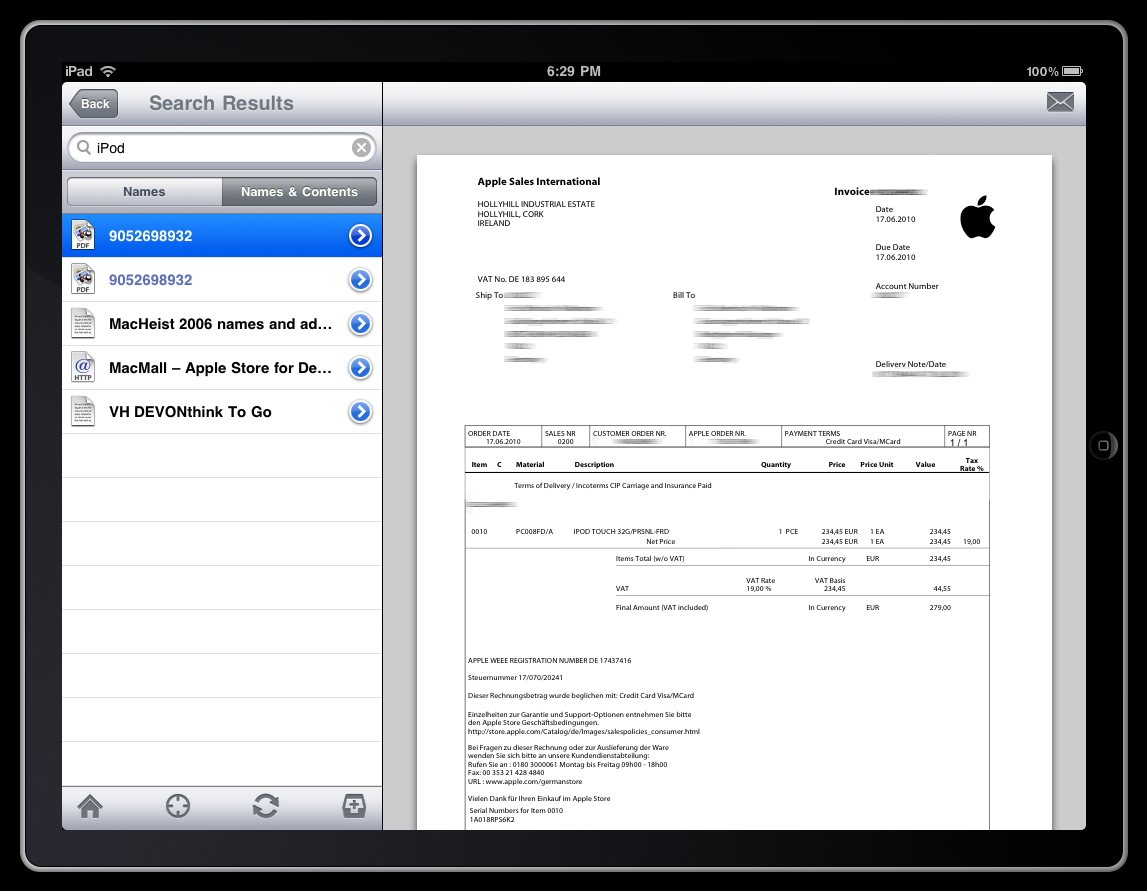Send document via envelope mail icon

[x=1060, y=102]
